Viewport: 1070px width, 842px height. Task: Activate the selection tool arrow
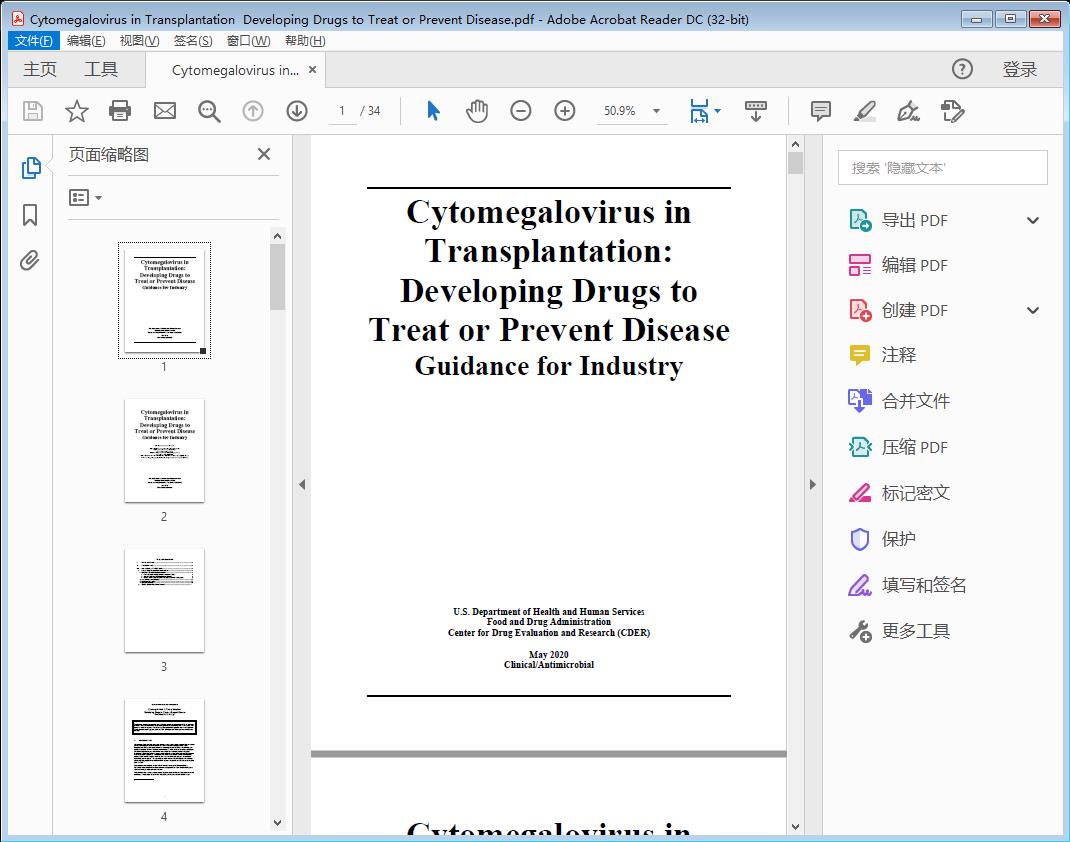(x=433, y=111)
